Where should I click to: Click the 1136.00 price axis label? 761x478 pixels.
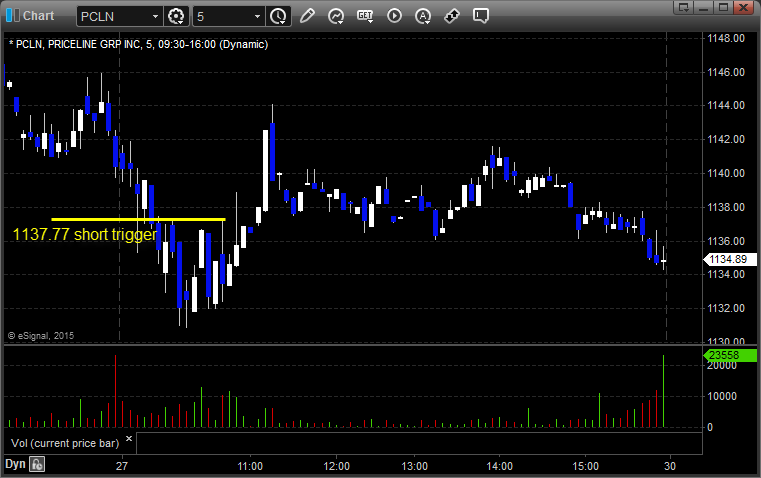click(726, 241)
